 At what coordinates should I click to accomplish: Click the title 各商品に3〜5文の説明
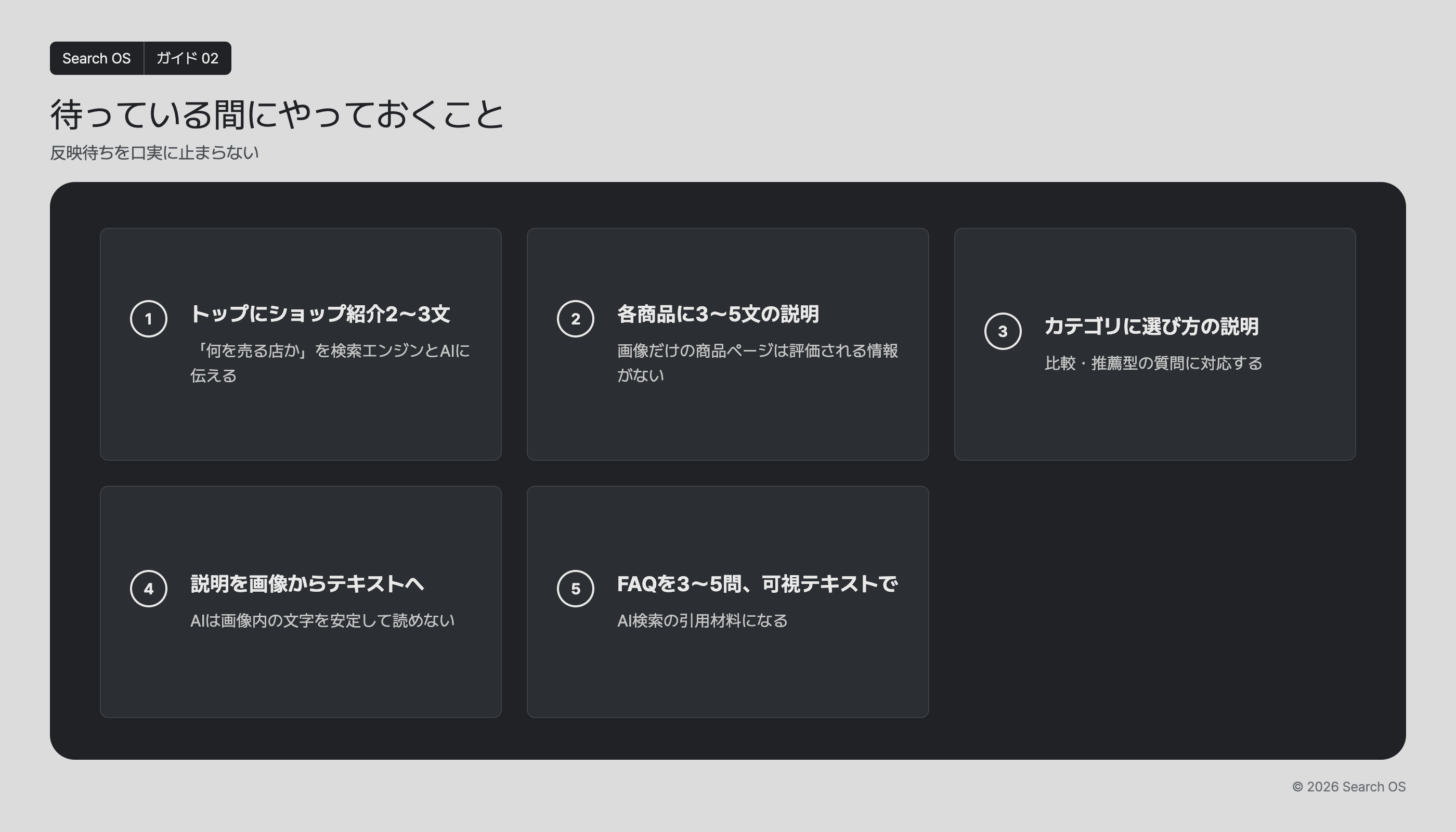coord(718,314)
